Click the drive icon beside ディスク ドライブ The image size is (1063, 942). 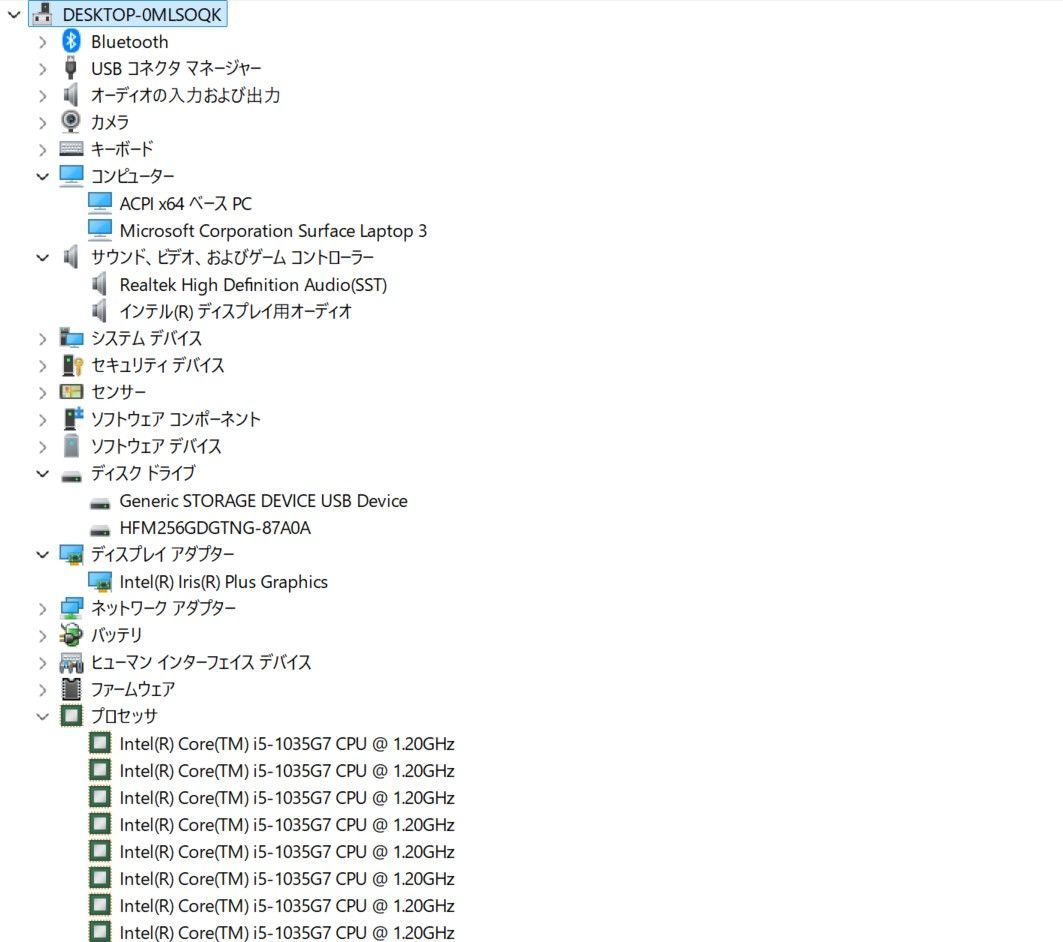[71, 477]
